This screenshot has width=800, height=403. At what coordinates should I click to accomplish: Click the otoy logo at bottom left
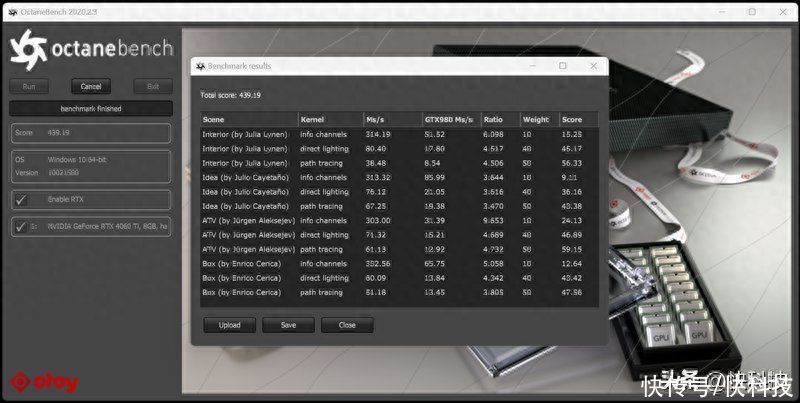[44, 382]
